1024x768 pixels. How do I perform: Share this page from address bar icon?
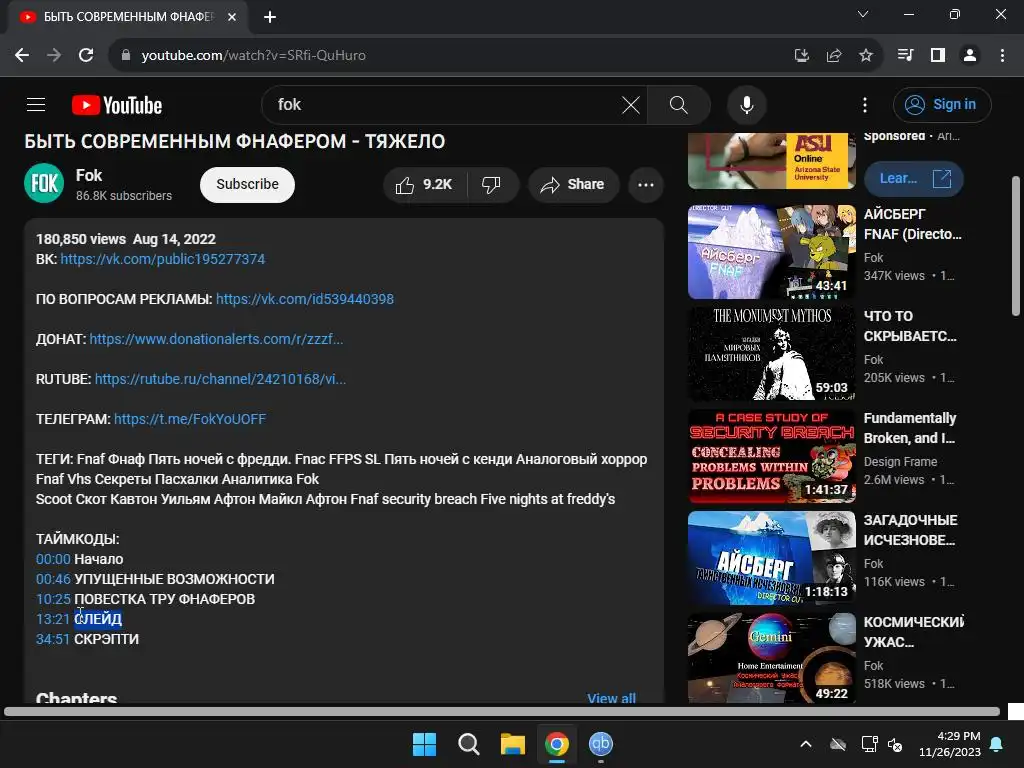(833, 55)
